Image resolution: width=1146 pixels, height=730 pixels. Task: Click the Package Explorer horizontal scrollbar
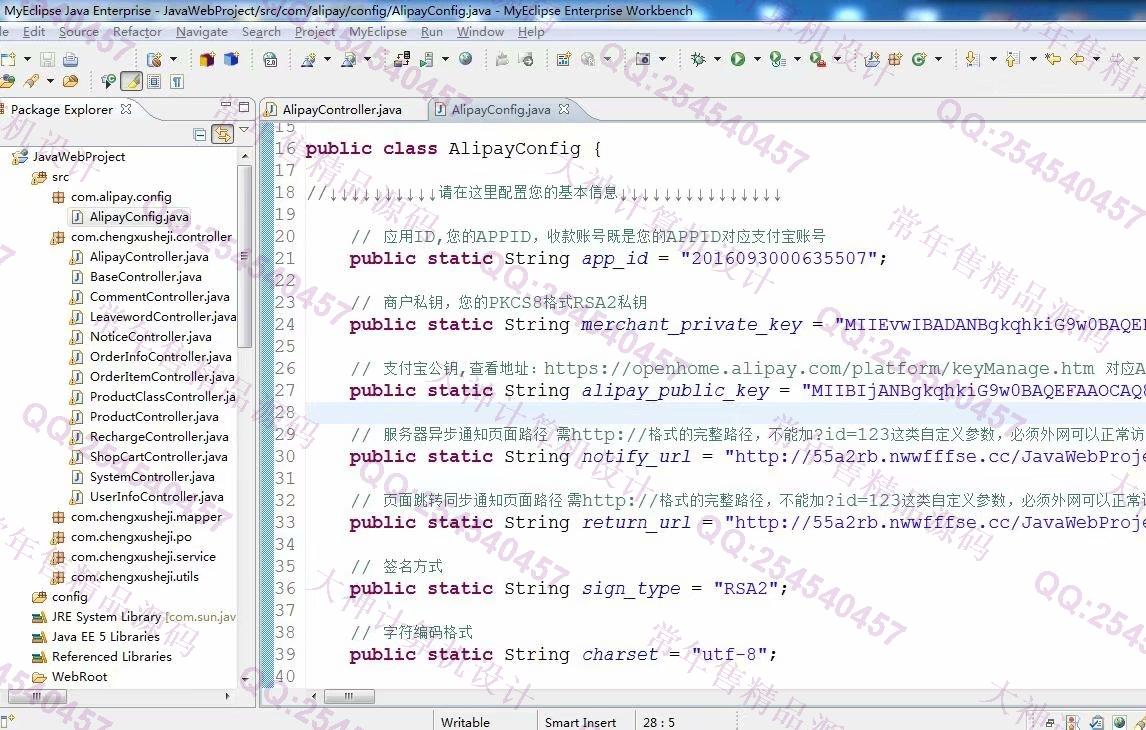pos(38,696)
